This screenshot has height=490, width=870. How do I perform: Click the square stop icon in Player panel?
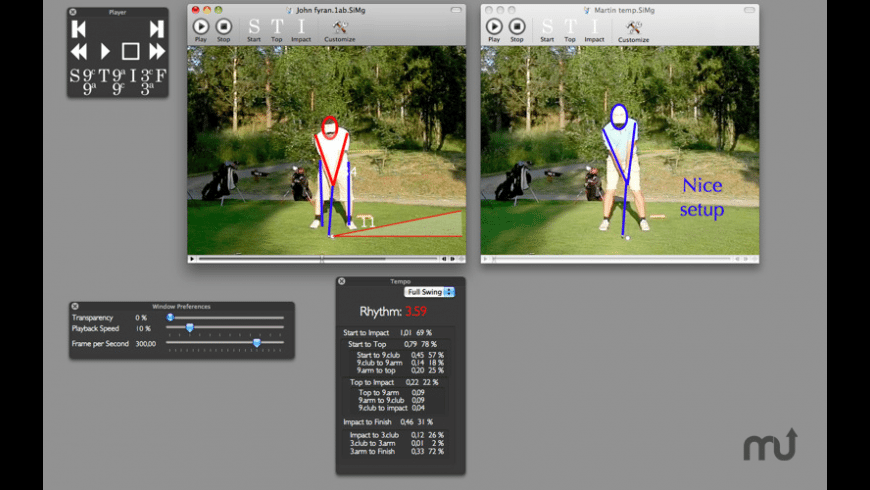click(130, 52)
